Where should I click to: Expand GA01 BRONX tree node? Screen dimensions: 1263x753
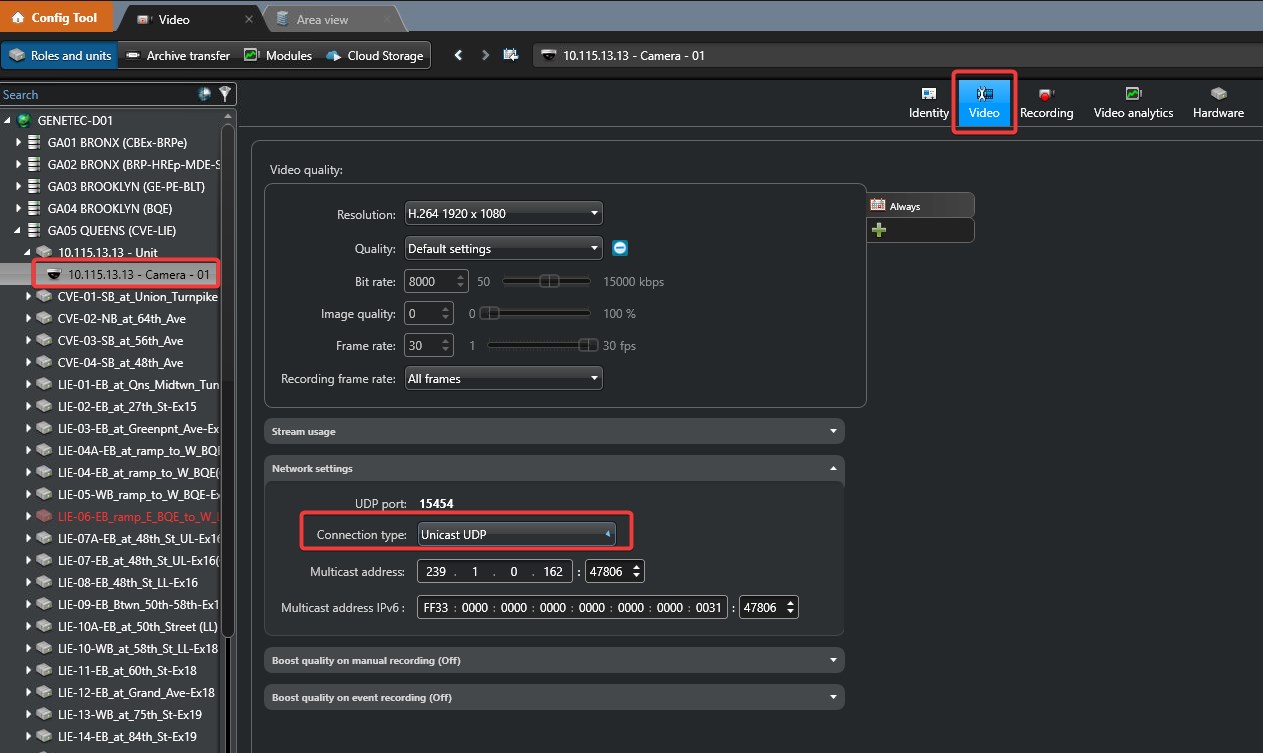(18, 142)
